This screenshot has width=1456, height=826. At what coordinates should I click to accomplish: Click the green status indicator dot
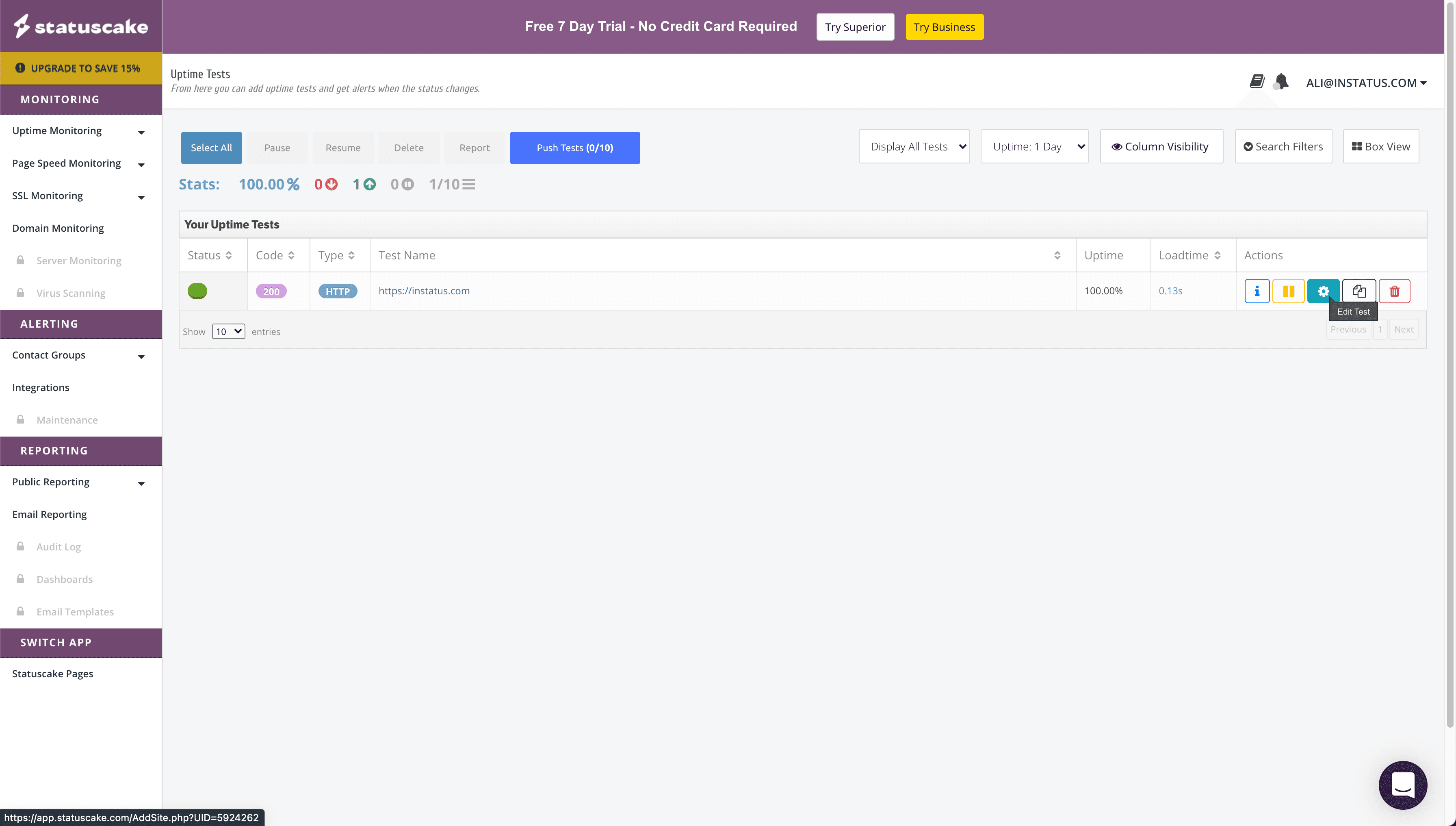[197, 291]
